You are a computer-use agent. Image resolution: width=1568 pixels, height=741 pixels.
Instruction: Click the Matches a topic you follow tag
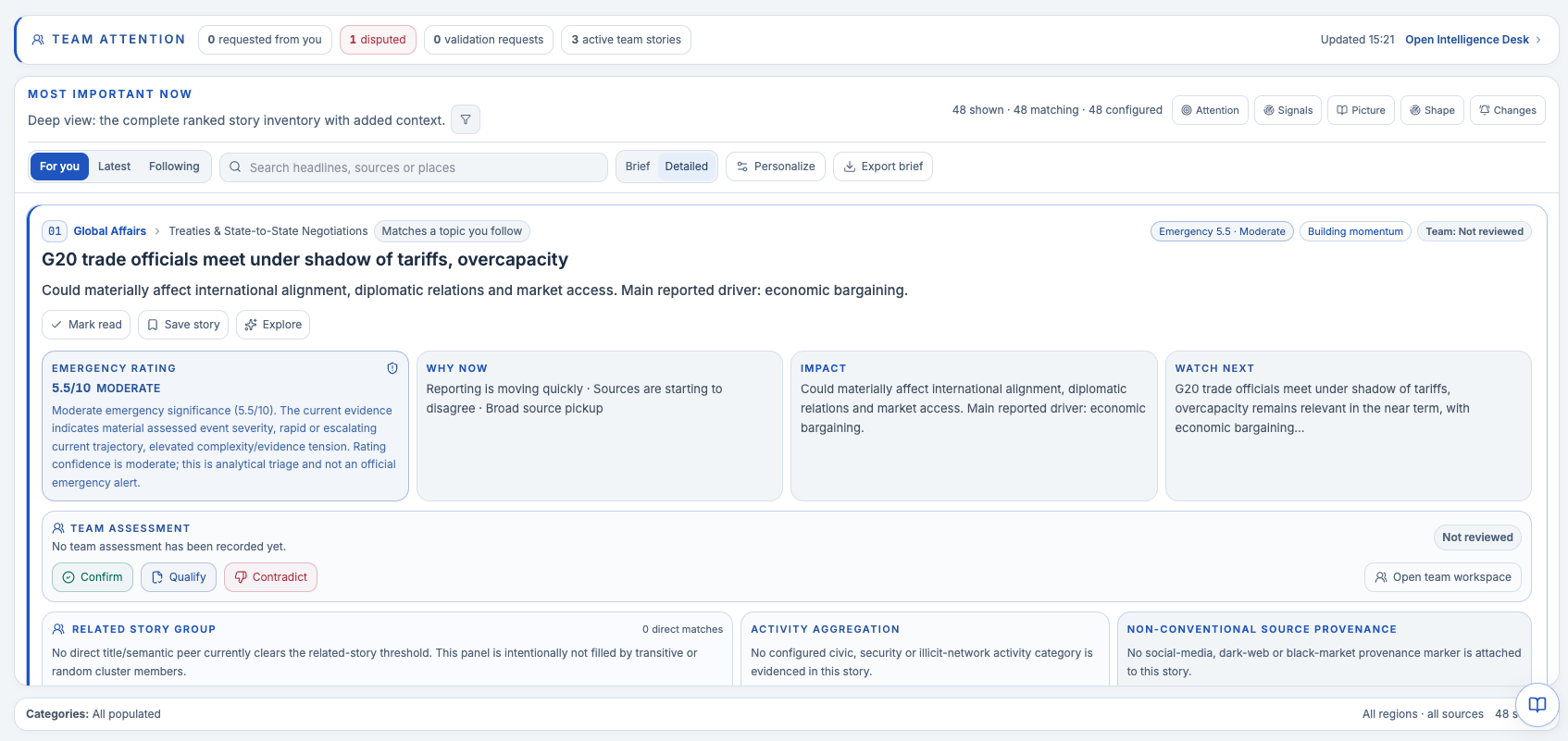click(x=452, y=231)
